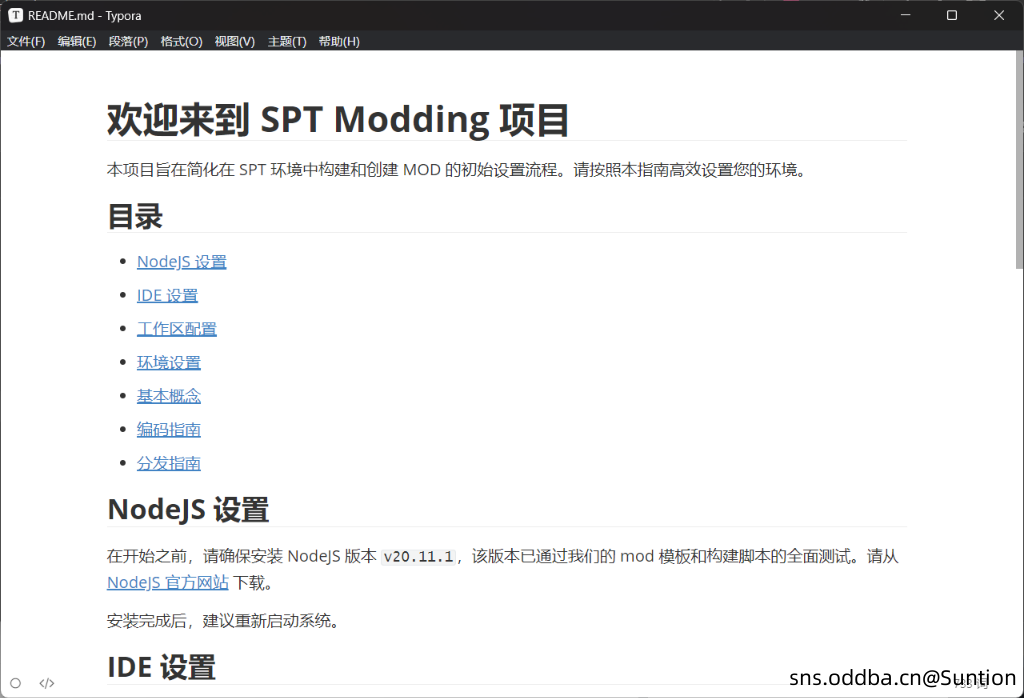Click the IDE 设置 section heading
1024x698 pixels.
pyautogui.click(x=161, y=667)
